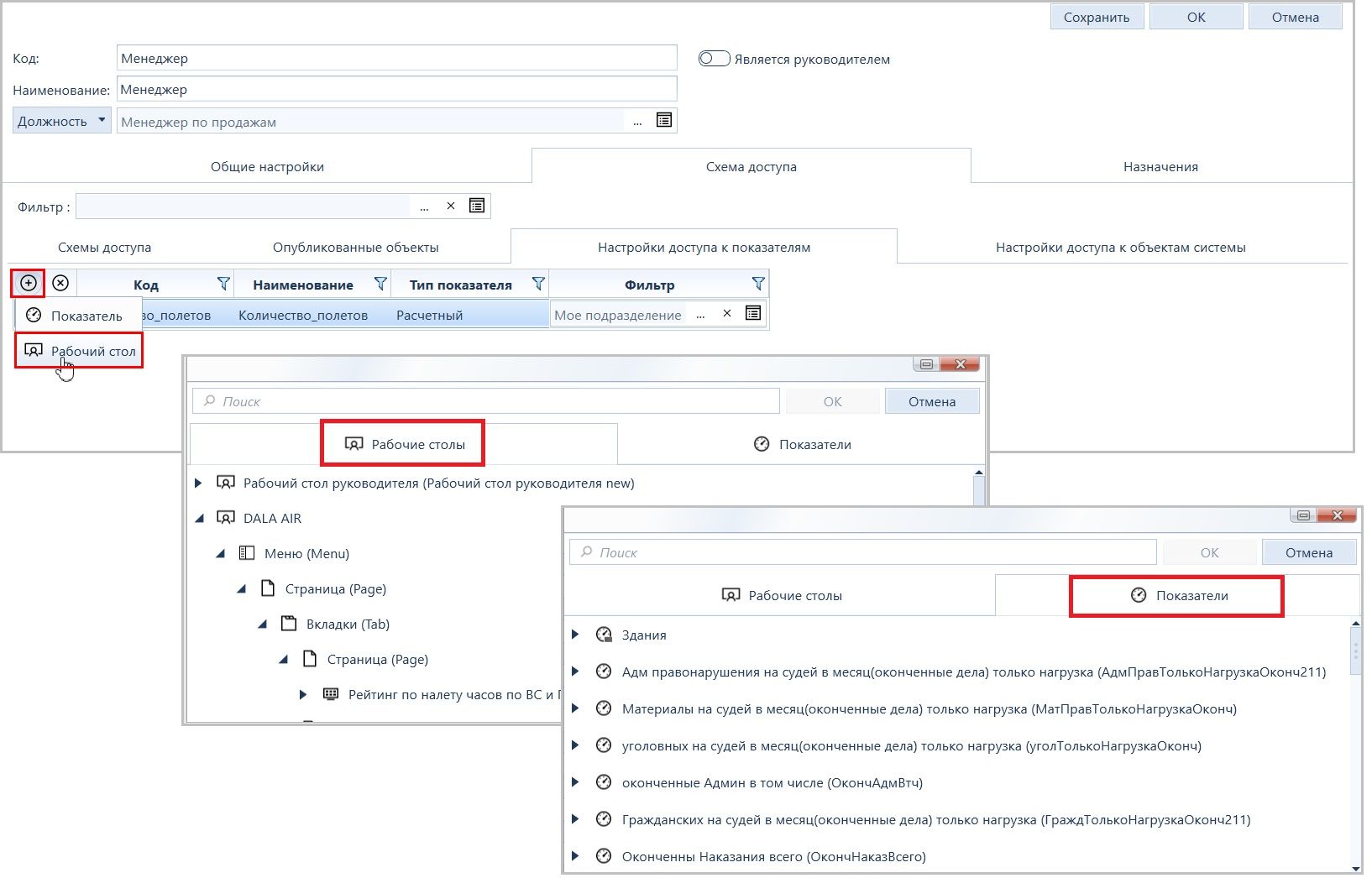Image resolution: width=1372 pixels, height=878 pixels.
Task: Open filter on the Код column
Action: [223, 284]
